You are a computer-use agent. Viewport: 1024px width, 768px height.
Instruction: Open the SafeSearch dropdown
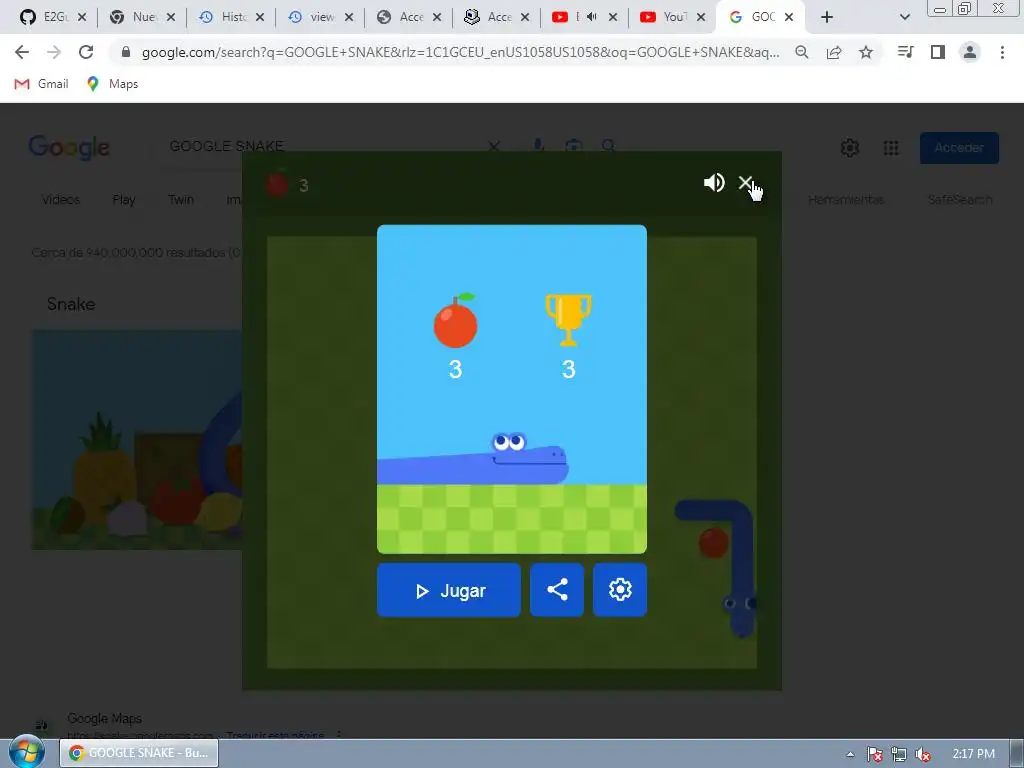click(959, 200)
